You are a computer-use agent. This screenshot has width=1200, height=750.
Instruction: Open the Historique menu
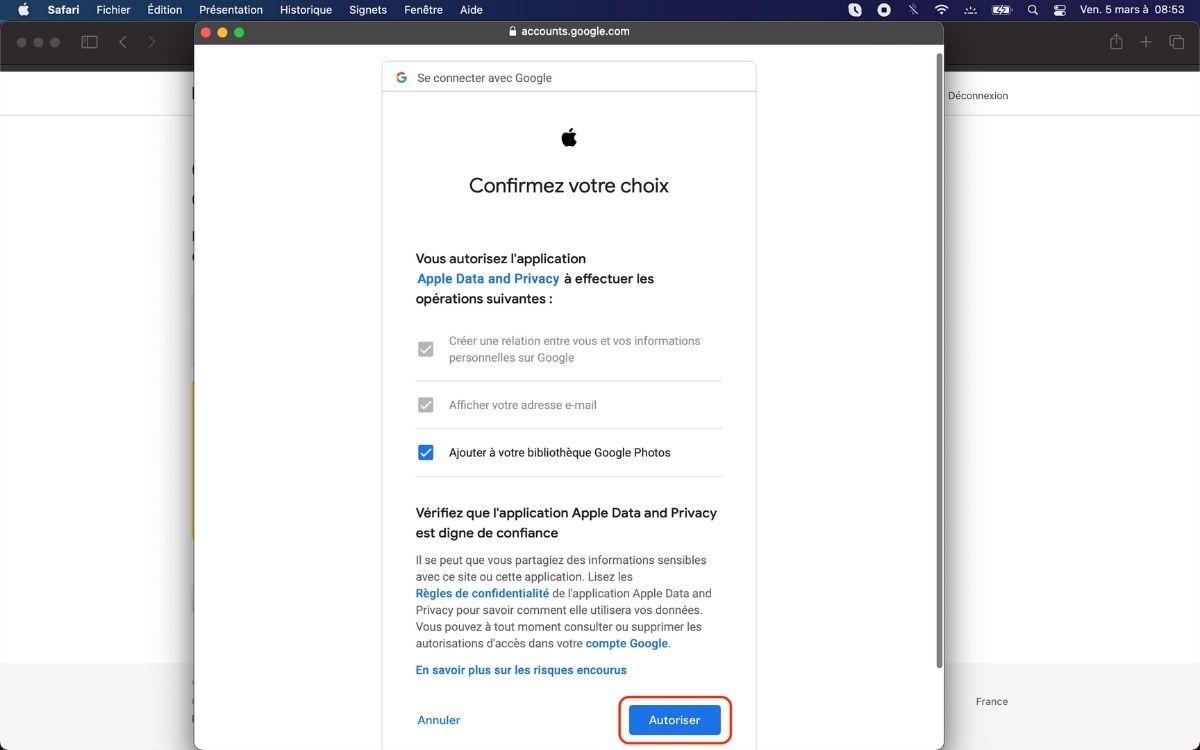point(306,10)
